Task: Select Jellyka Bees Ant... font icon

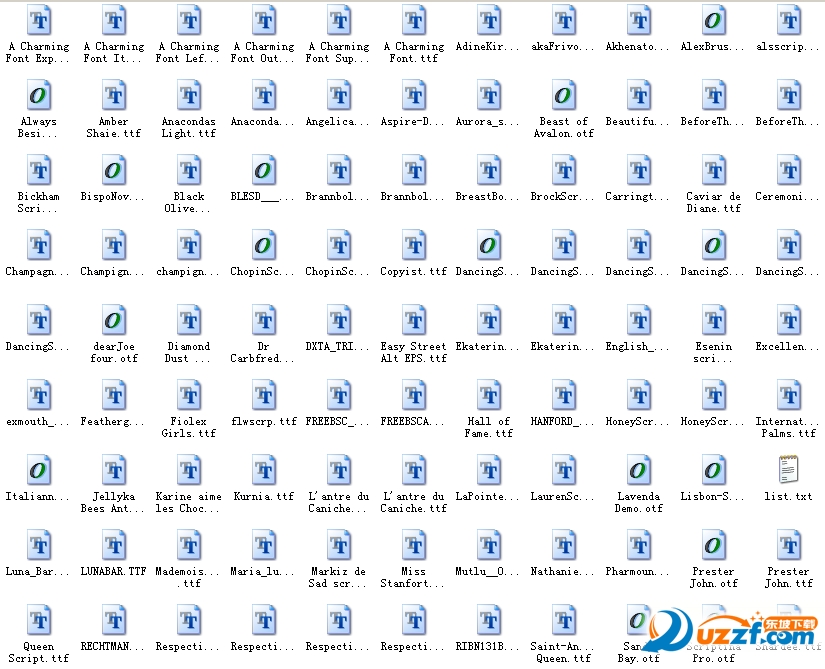Action: point(114,470)
